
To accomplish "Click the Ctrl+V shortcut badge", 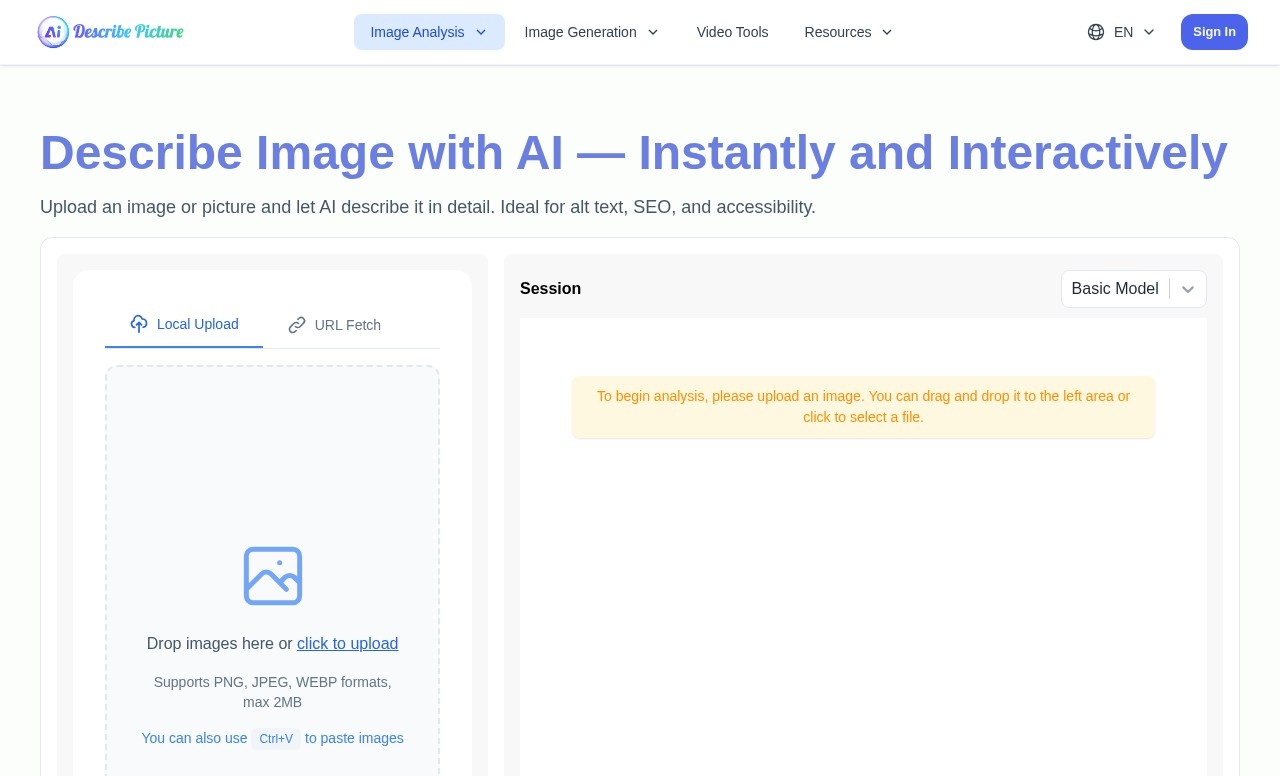I will click(276, 739).
